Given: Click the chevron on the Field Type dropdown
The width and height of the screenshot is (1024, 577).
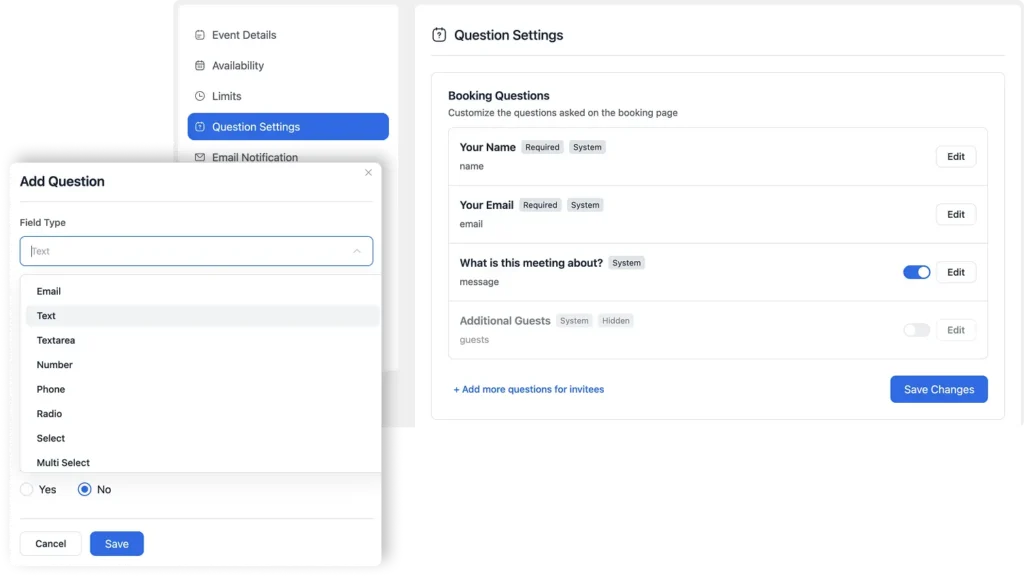Looking at the screenshot, I should coord(359,251).
